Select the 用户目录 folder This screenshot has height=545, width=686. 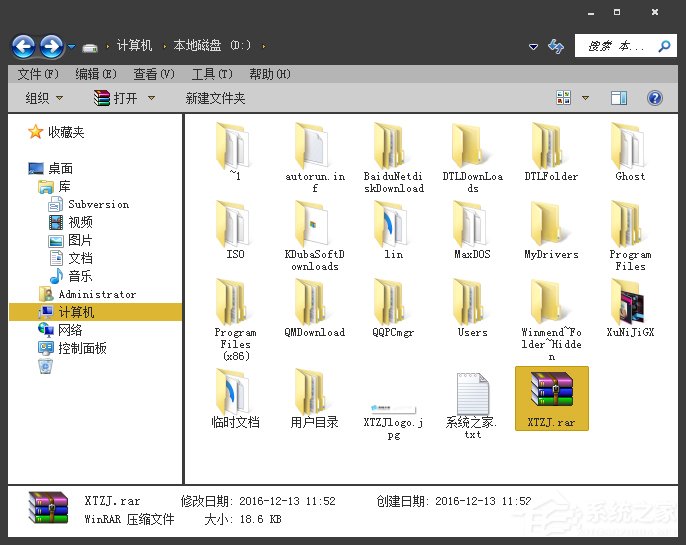coord(315,398)
